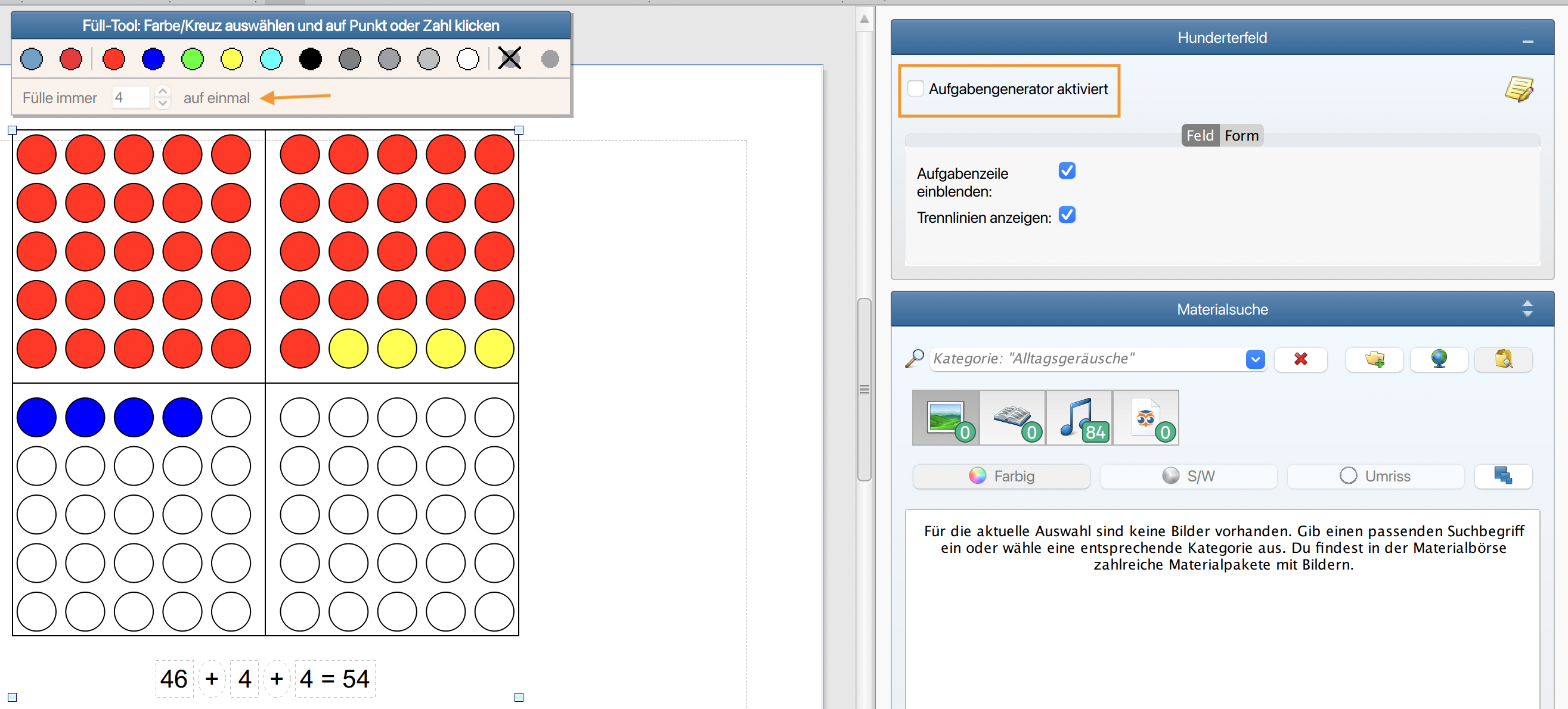This screenshot has width=1568, height=709.
Task: Open the yellow notepad icon
Action: tap(1518, 89)
